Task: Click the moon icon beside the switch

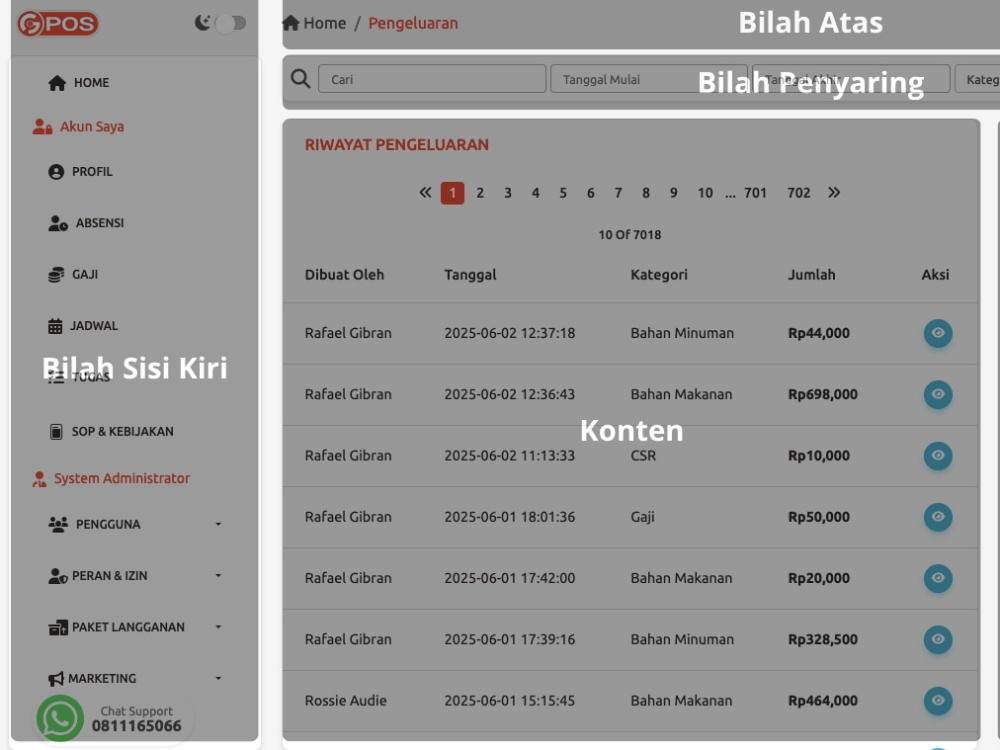Action: [202, 23]
